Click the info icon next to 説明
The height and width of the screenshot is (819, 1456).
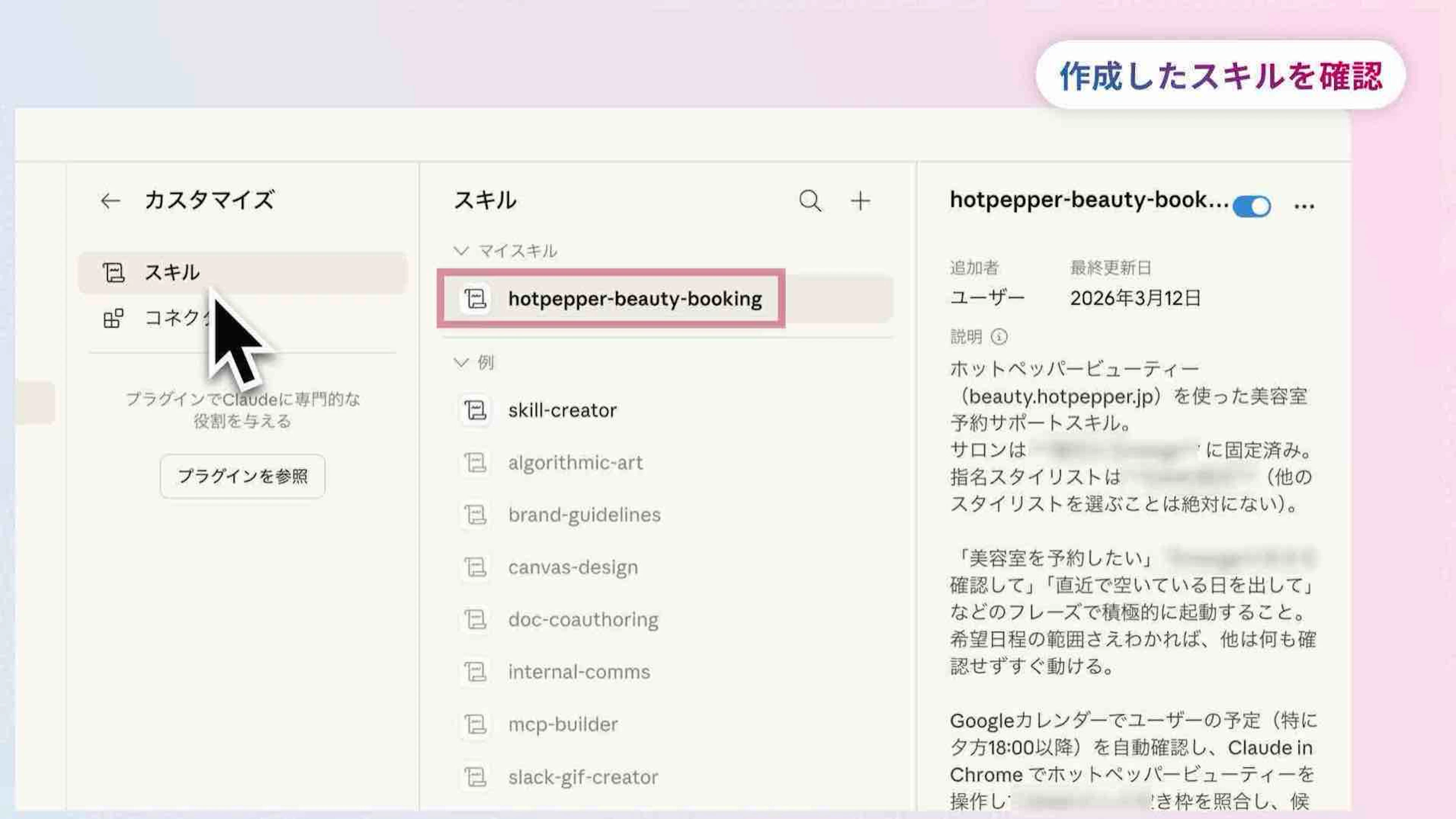point(999,337)
